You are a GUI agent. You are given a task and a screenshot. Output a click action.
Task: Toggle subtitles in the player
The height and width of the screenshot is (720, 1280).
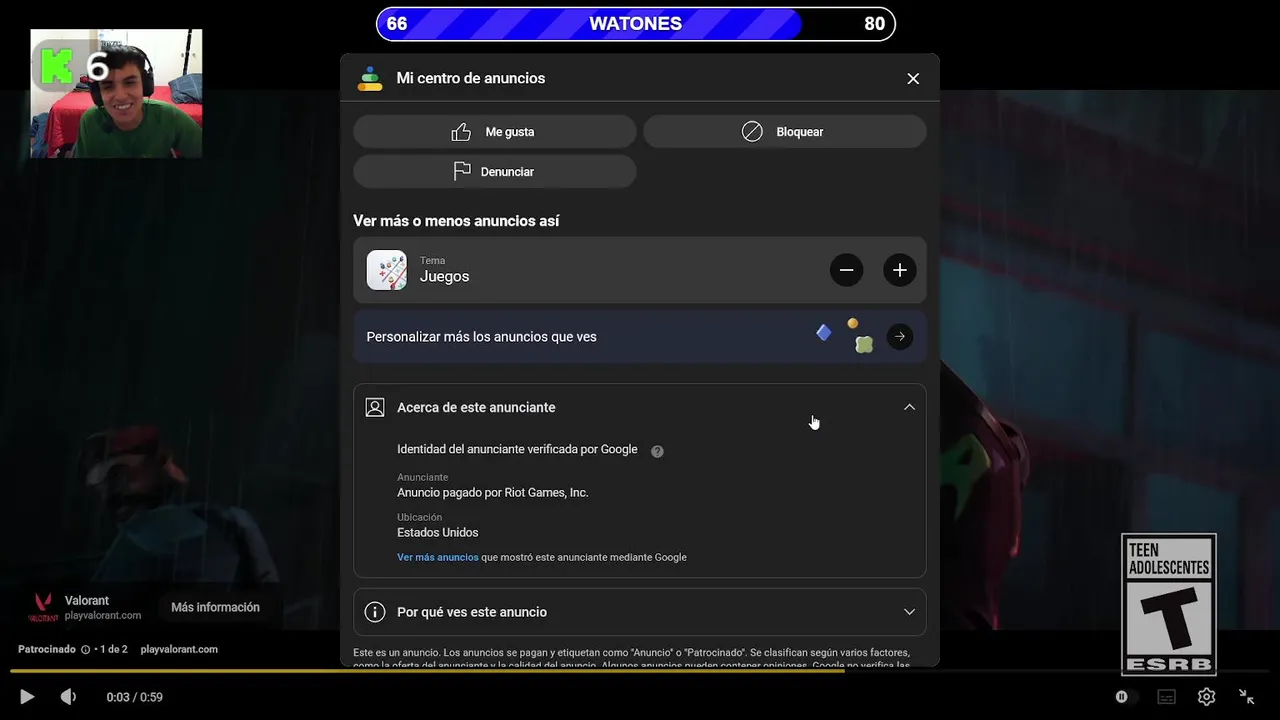pos(1166,697)
